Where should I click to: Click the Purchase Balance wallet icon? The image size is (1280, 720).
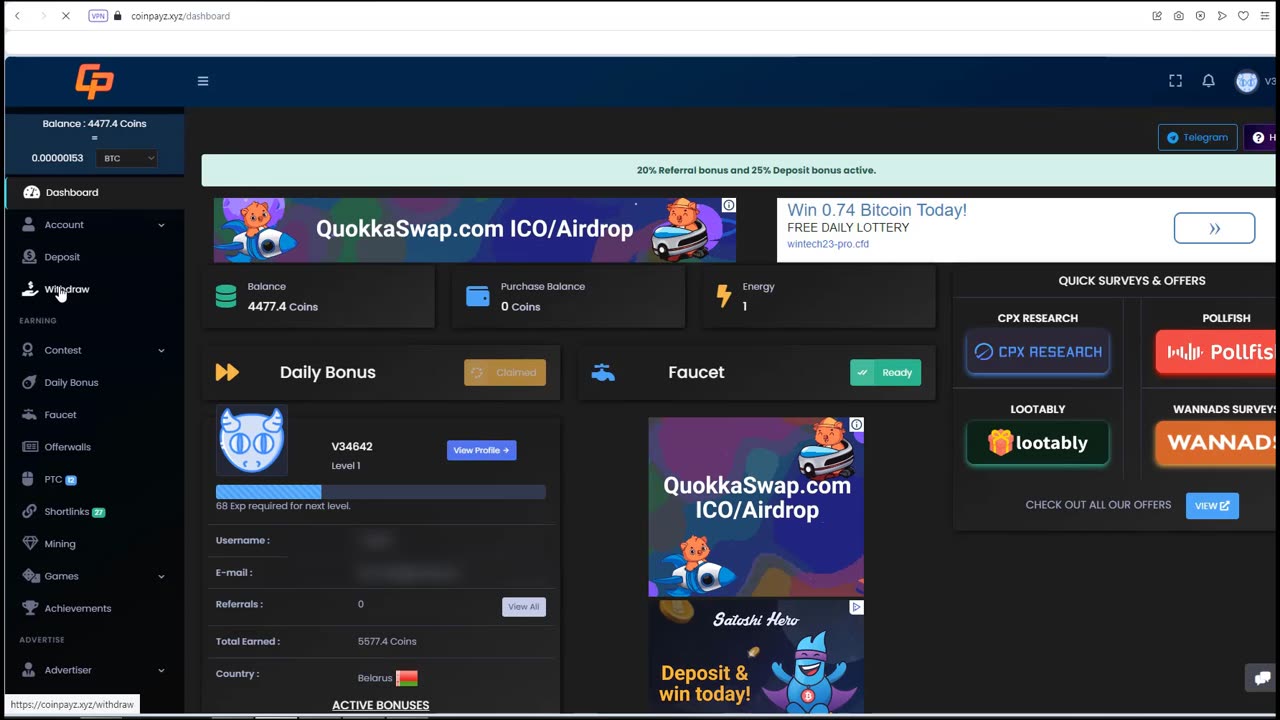(478, 296)
